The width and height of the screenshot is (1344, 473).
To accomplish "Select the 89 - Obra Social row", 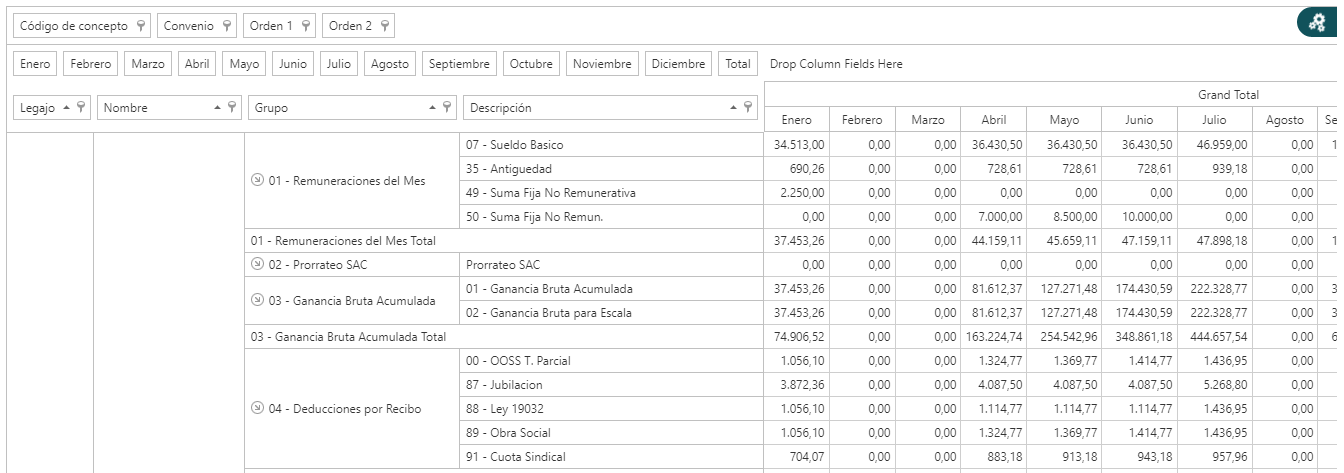I will point(610,433).
